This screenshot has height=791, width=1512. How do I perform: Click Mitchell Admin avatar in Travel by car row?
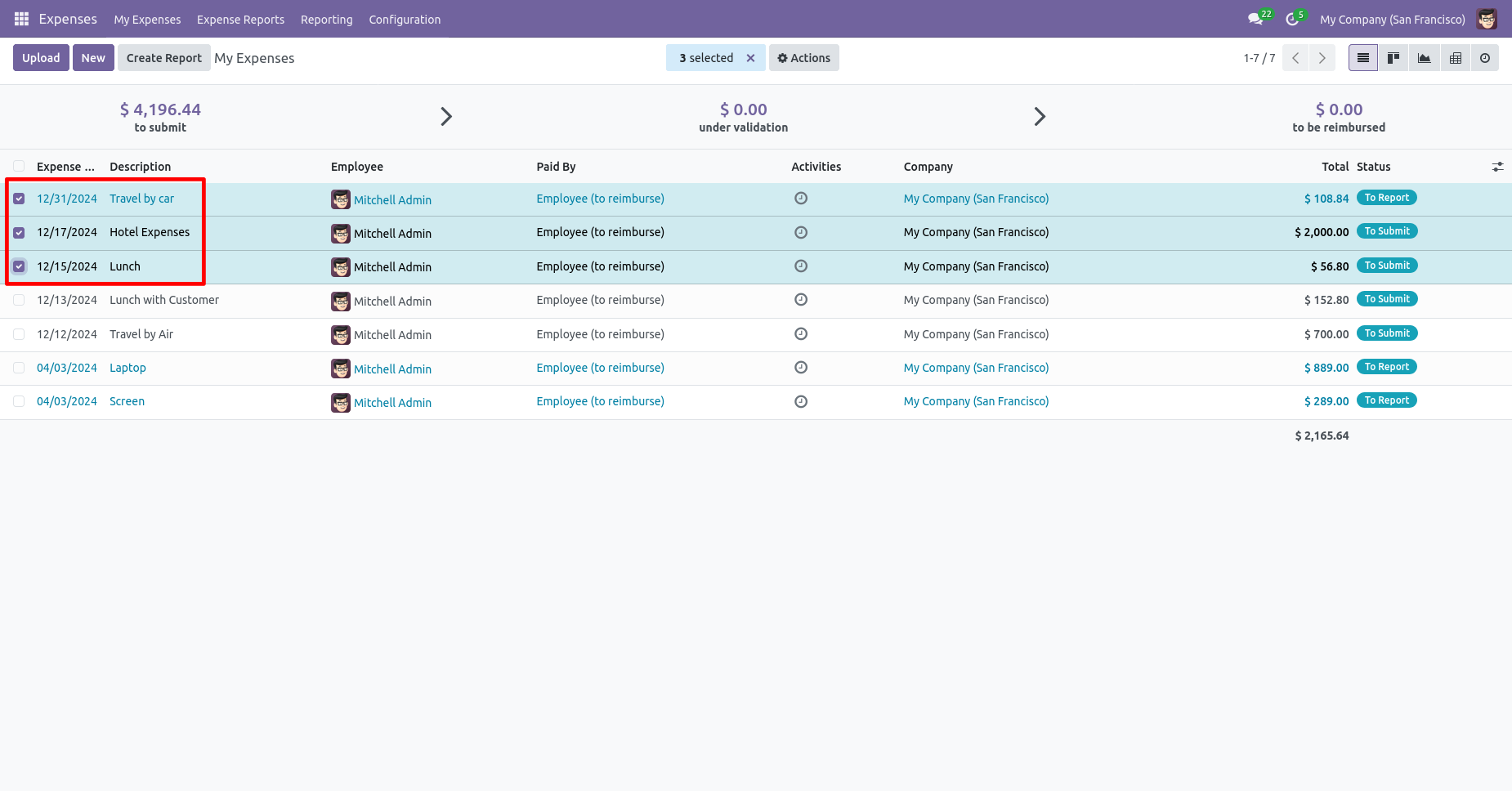click(x=341, y=199)
